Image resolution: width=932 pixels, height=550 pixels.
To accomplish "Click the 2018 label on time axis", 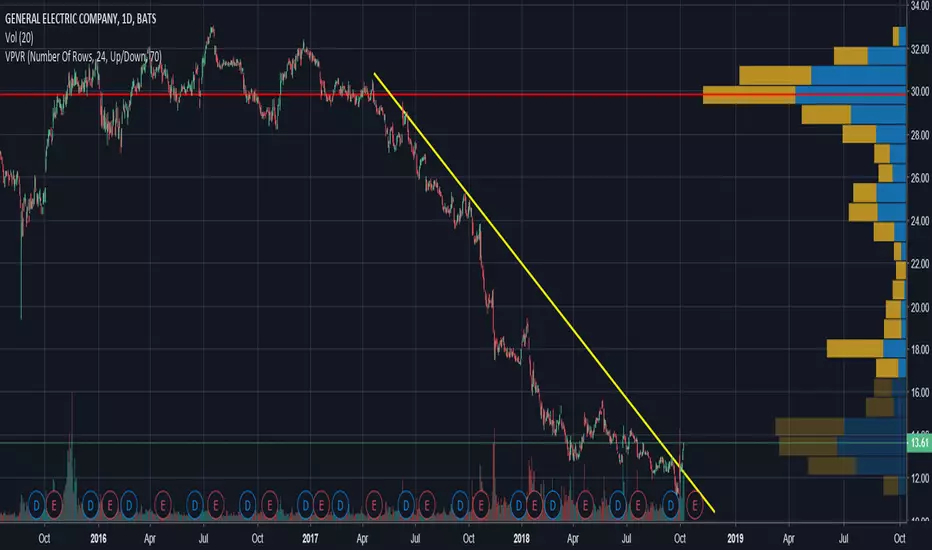I will click(521, 539).
